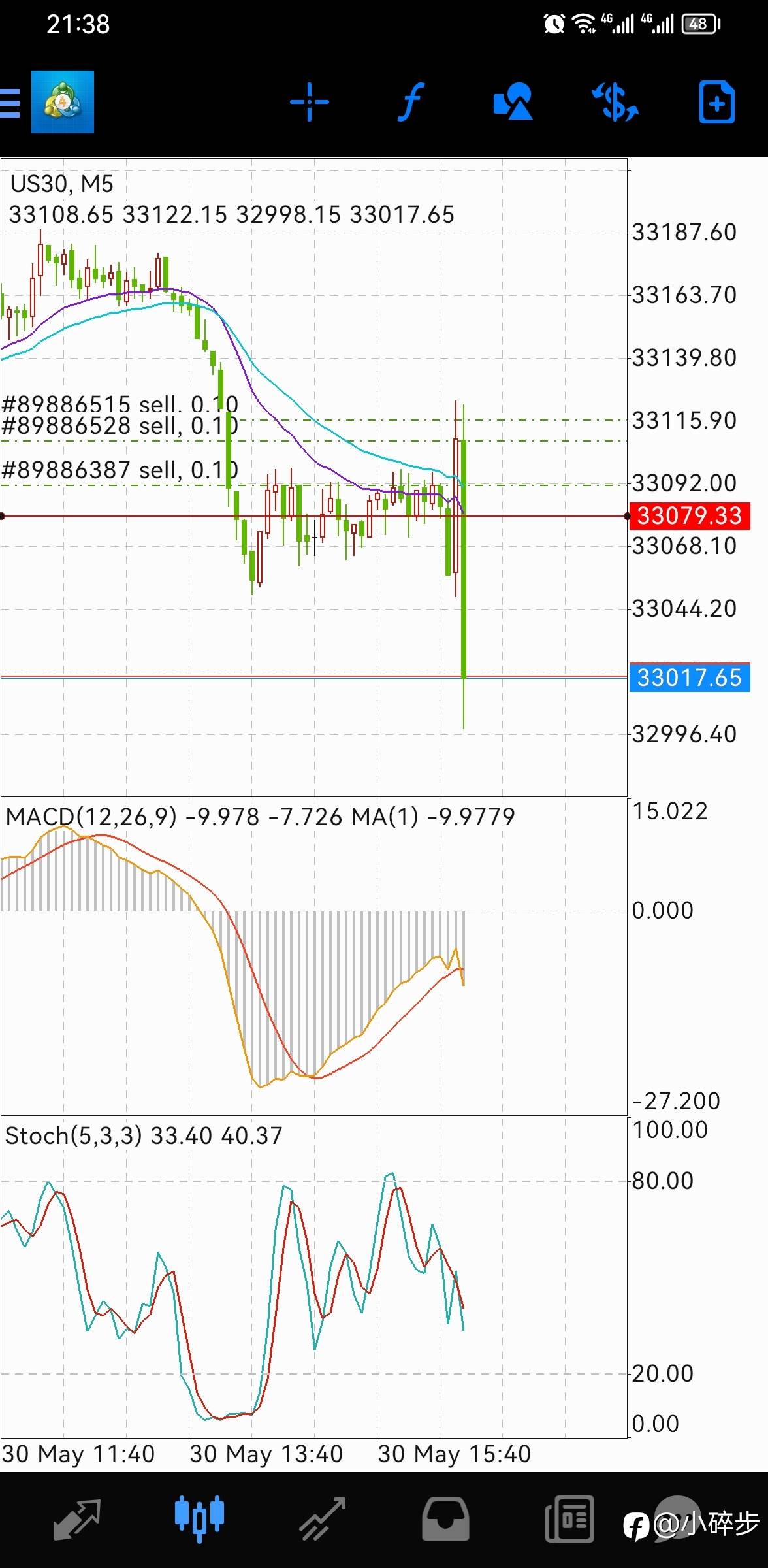Viewport: 768px width, 1568px height.
Task: Tap the MetaTrader 4 app logo
Action: (x=63, y=102)
